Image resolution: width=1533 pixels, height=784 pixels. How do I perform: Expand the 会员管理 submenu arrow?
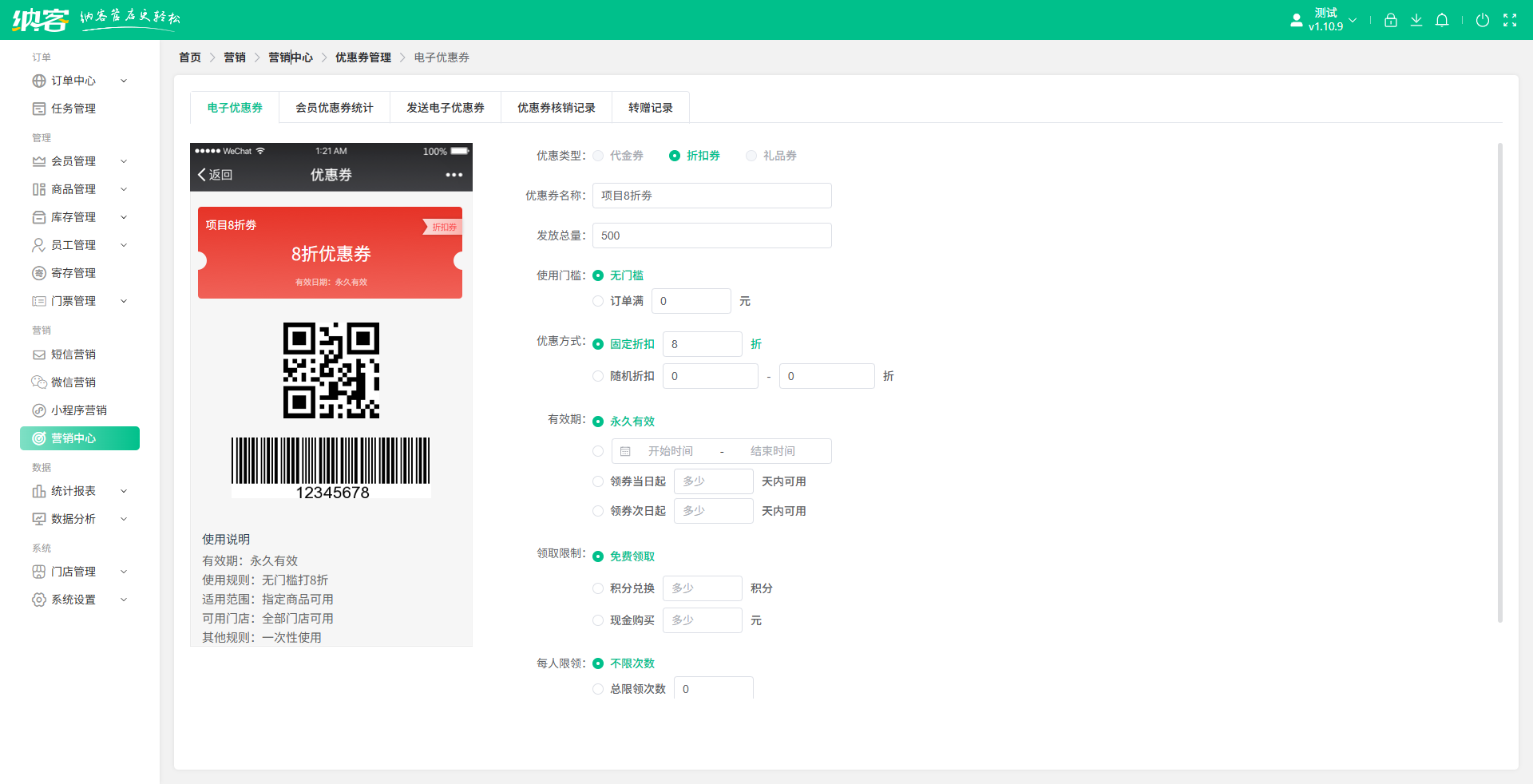124,161
